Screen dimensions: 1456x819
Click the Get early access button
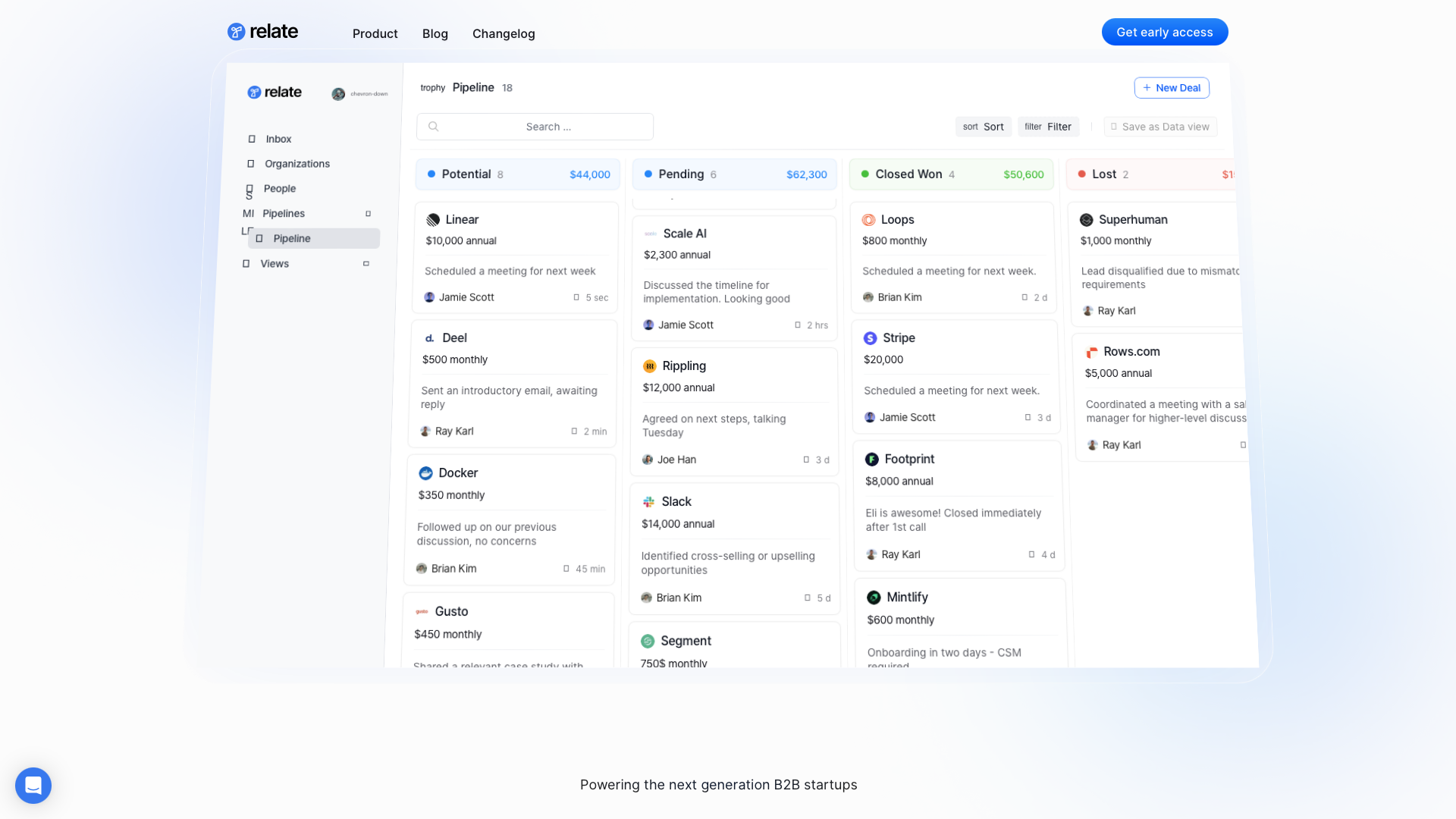pos(1165,32)
